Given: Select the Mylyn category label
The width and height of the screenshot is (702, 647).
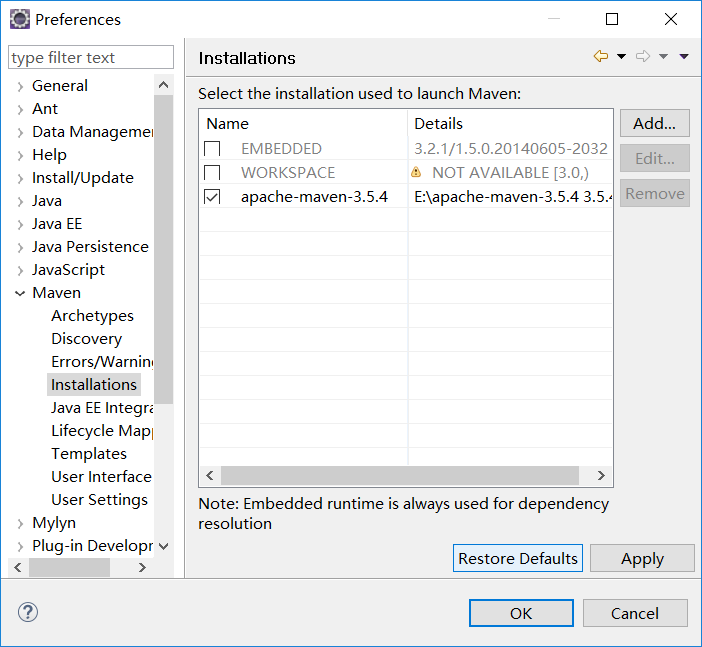Looking at the screenshot, I should point(54,523).
